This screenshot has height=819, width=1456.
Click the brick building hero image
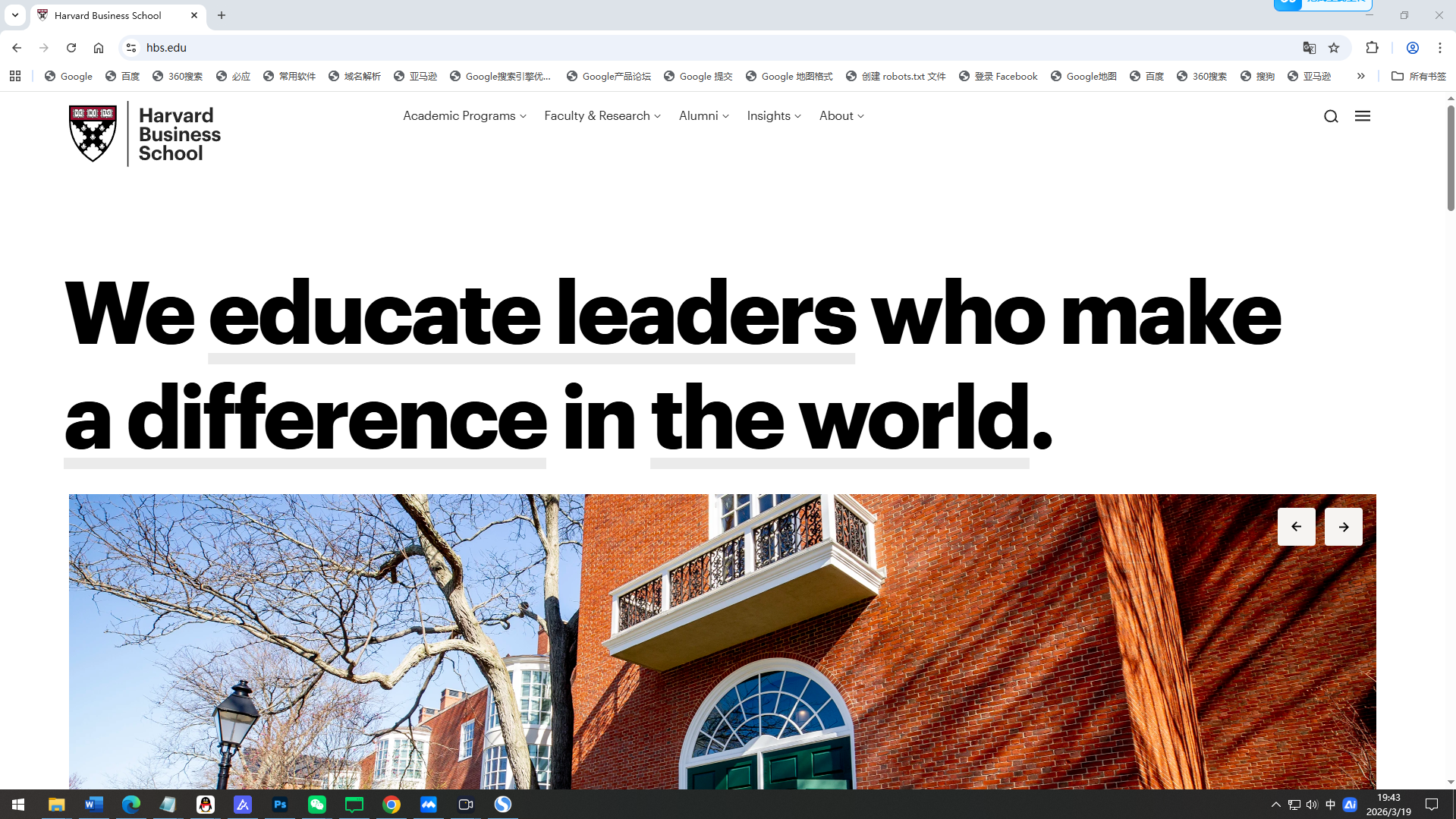click(x=722, y=642)
